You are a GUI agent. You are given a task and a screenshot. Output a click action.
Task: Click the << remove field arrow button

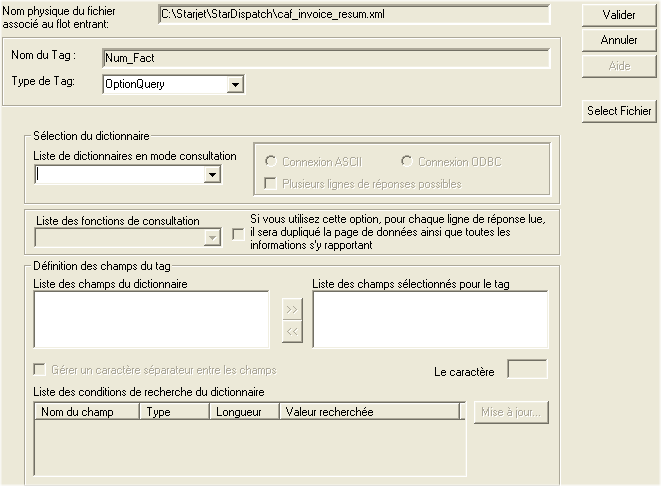click(x=292, y=333)
